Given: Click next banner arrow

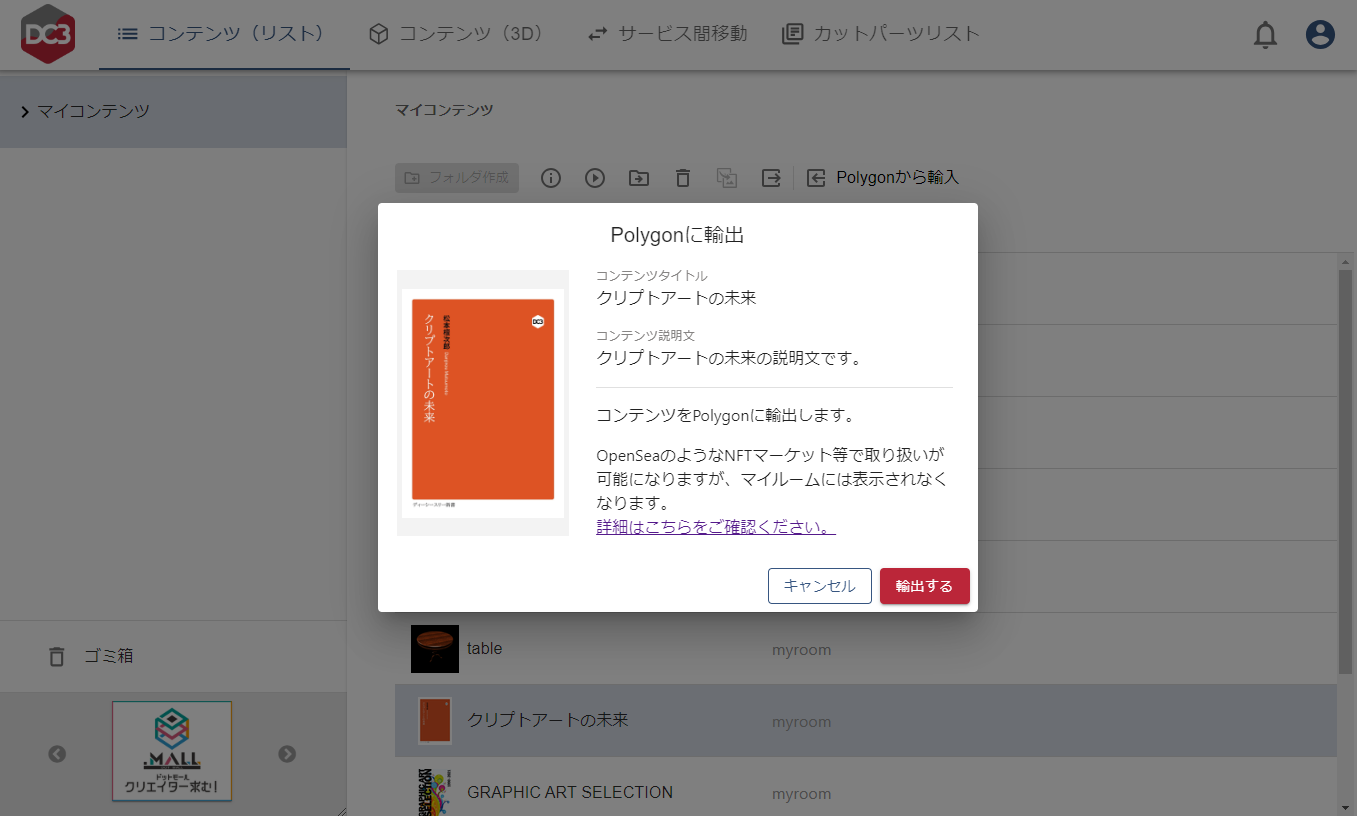Looking at the screenshot, I should pyautogui.click(x=287, y=754).
